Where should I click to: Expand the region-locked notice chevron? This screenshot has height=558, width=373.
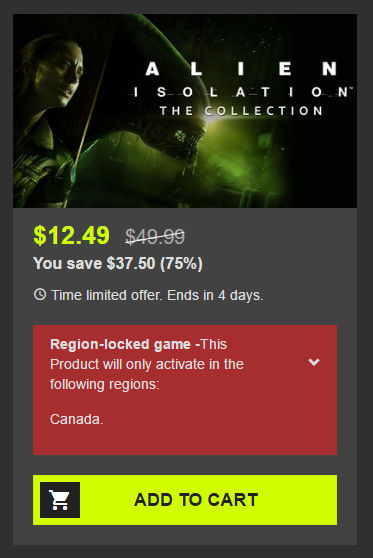[314, 362]
